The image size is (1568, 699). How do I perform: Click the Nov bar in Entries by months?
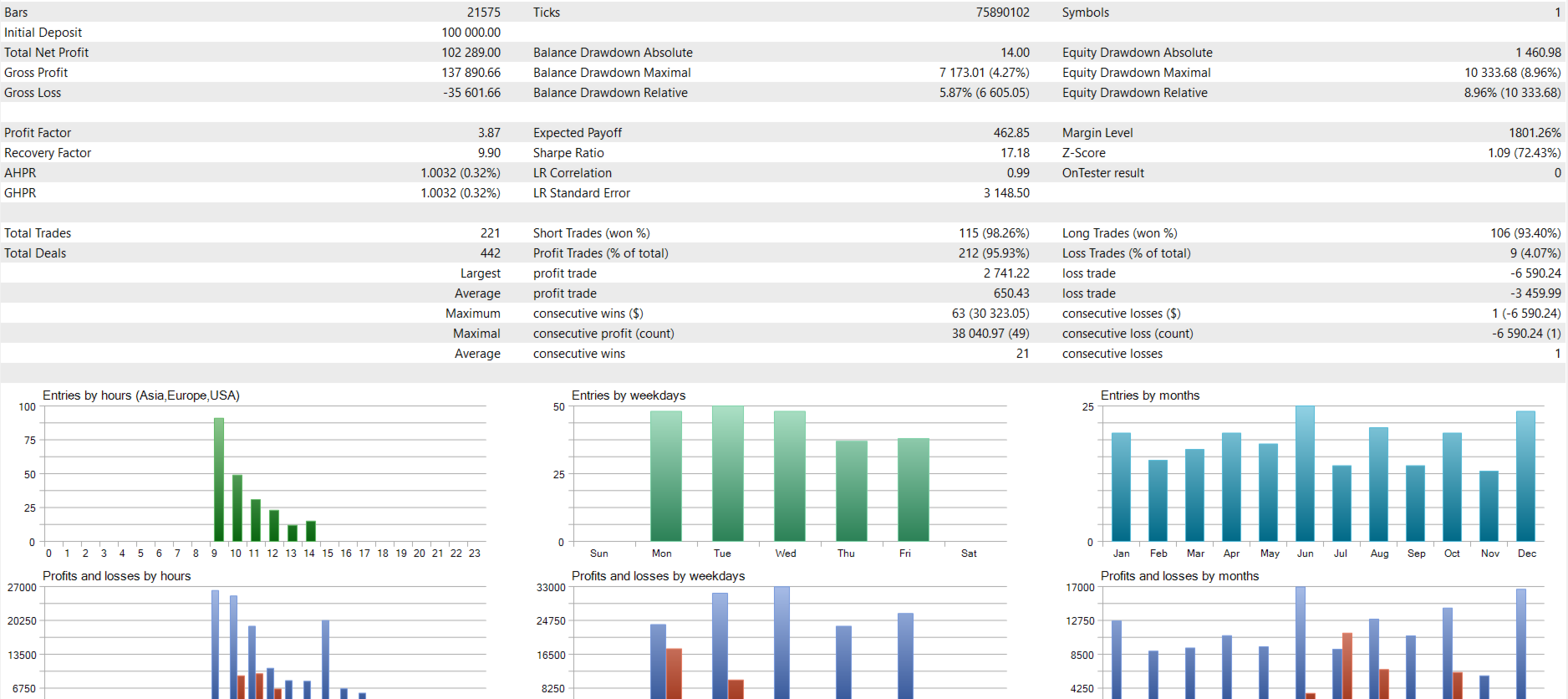coord(1489,506)
